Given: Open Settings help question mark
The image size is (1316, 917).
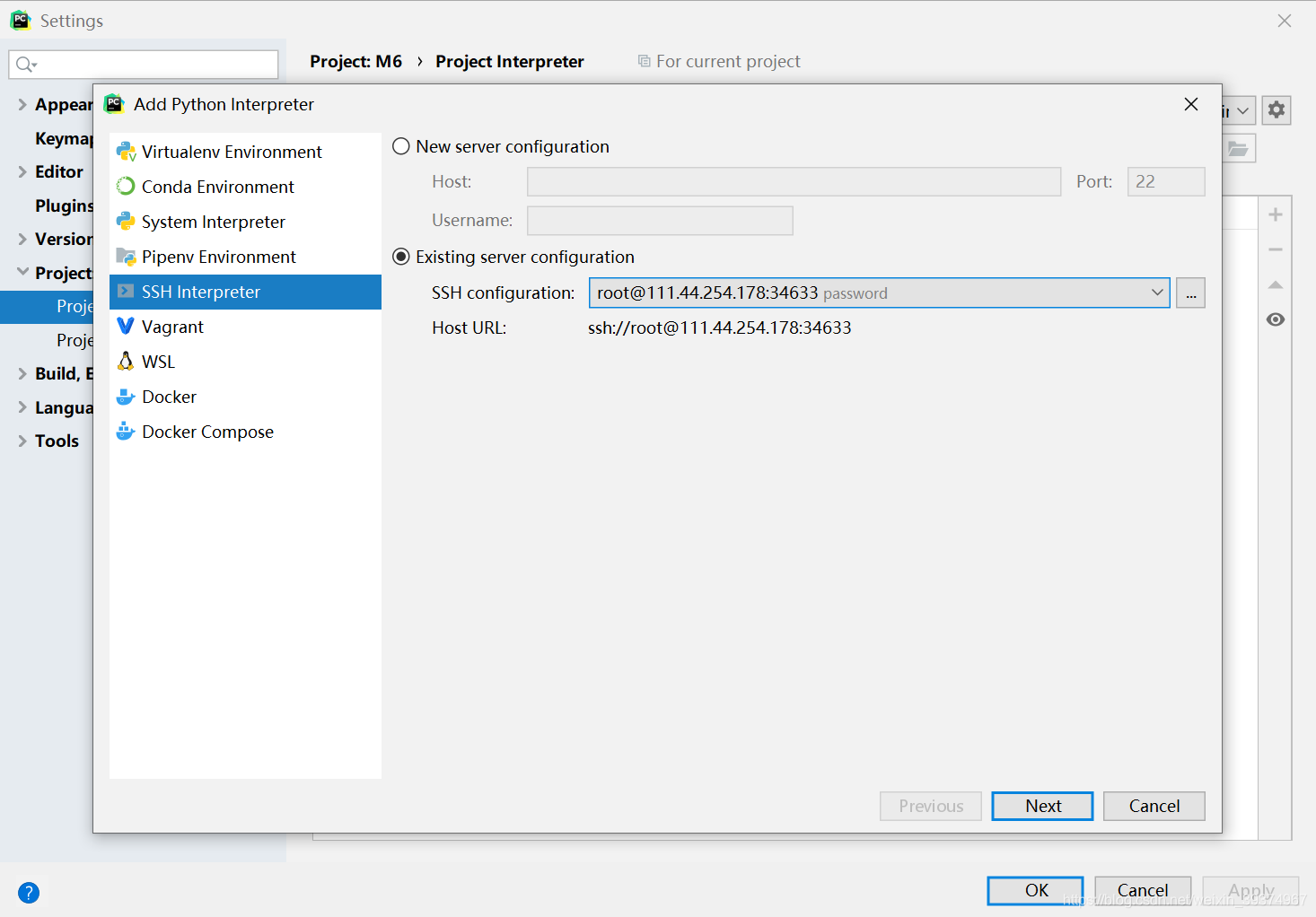Looking at the screenshot, I should click(29, 893).
